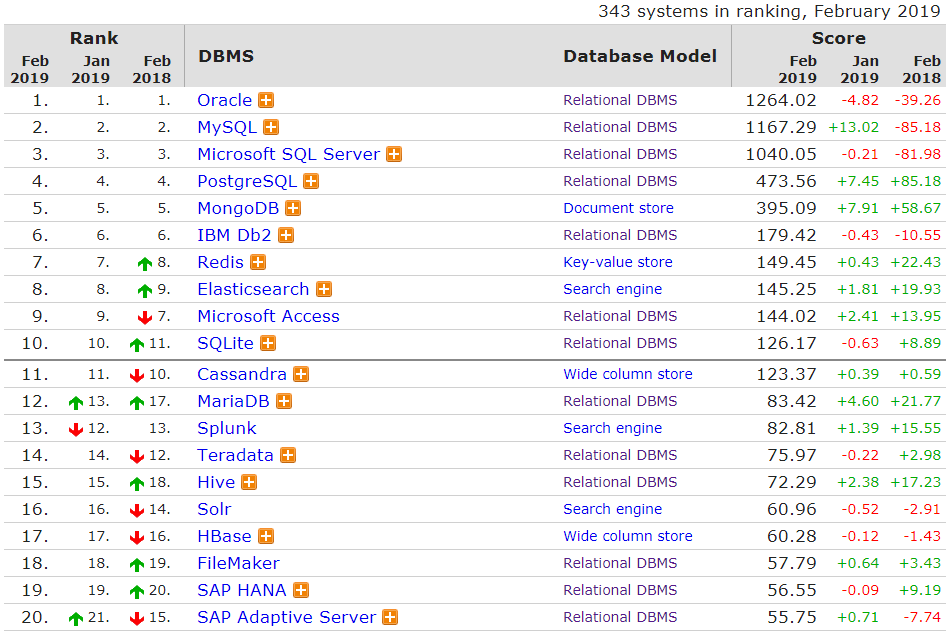Screen dimensions: 950x635
Task: Open the Cassandra link
Action: pyautogui.click(x=242, y=374)
